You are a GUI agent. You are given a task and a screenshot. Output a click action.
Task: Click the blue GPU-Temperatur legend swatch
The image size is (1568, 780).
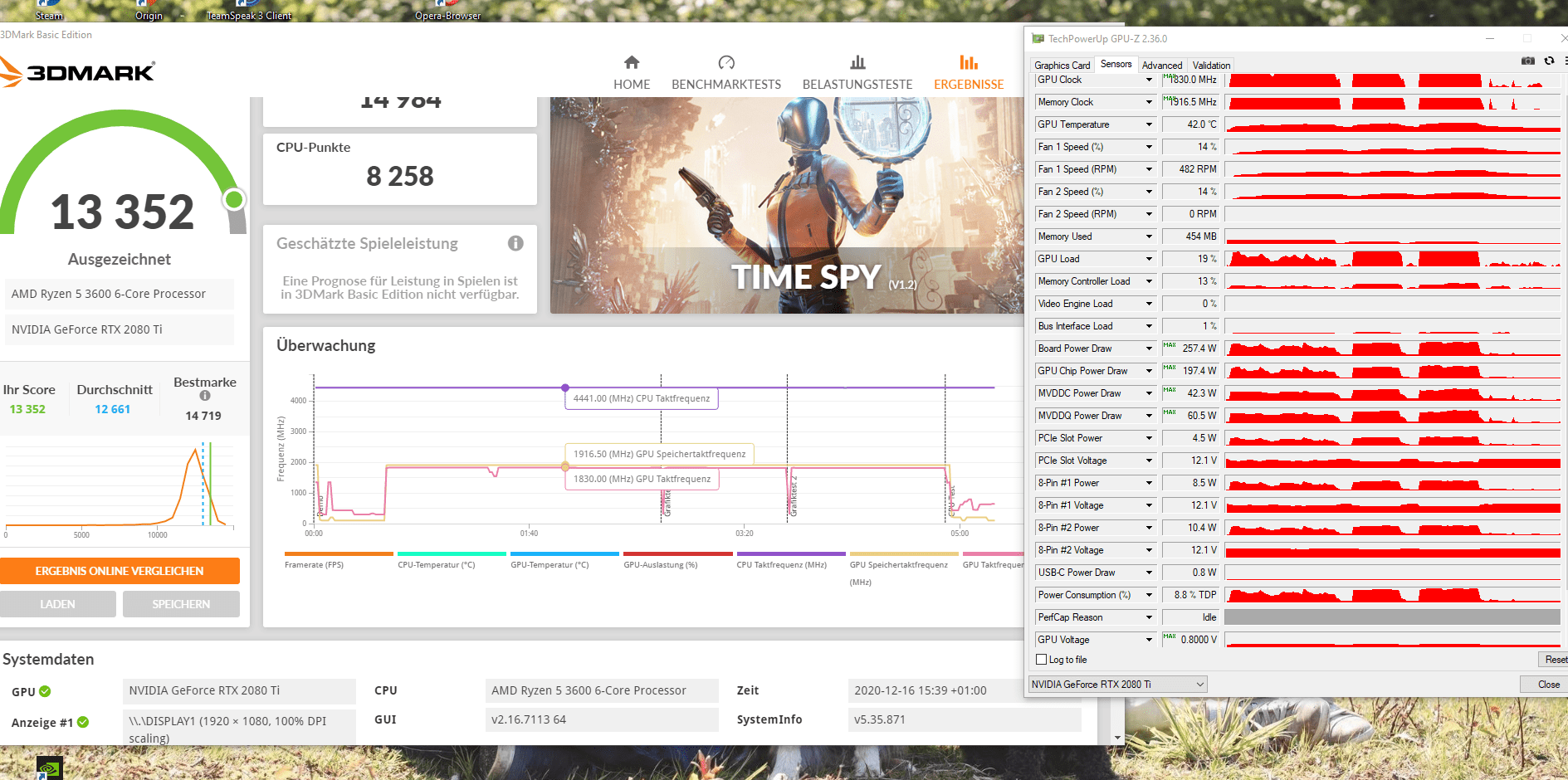pyautogui.click(x=564, y=553)
